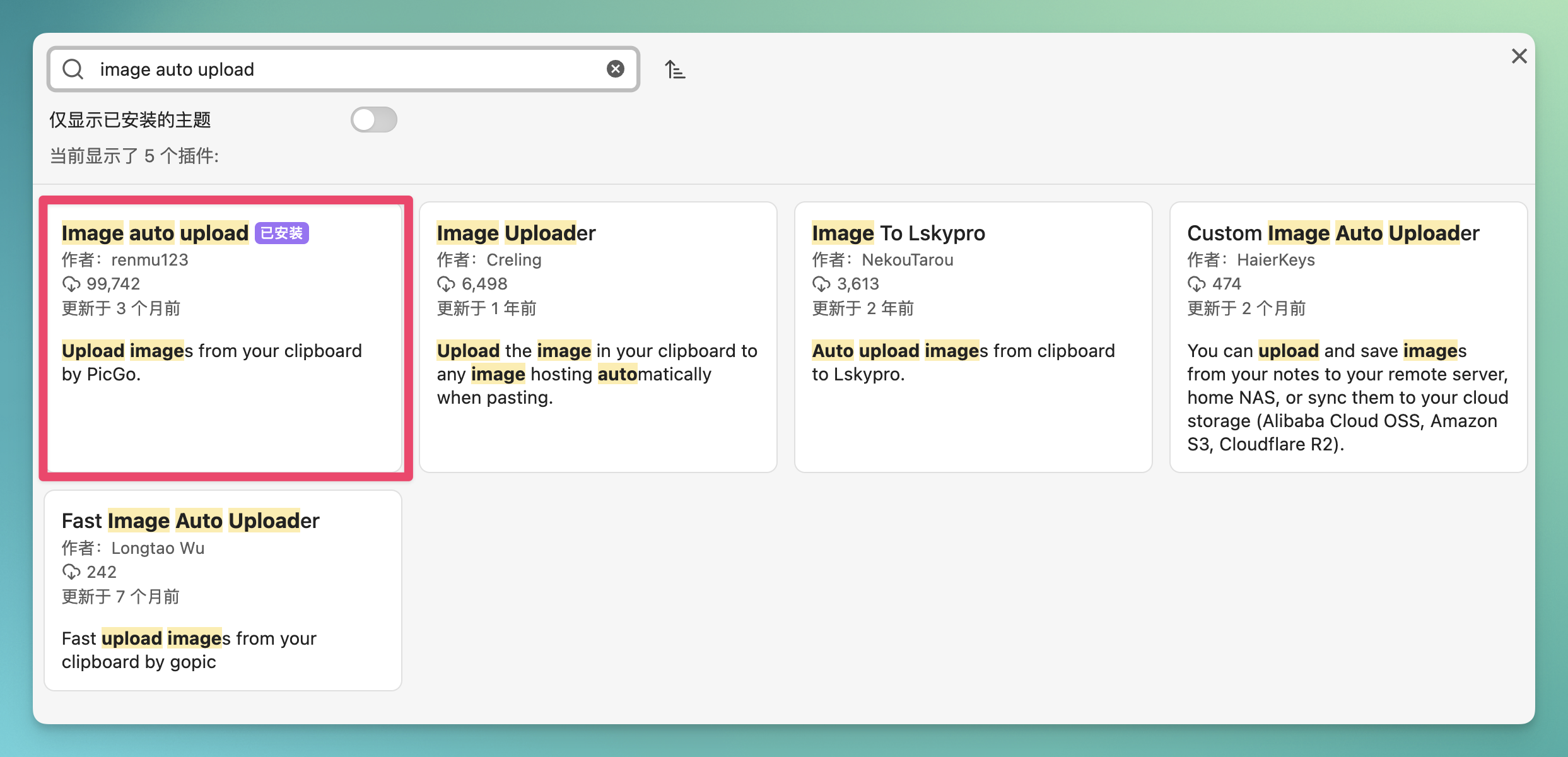The width and height of the screenshot is (1568, 757).
Task: Click '仅显示已安装的主题' label
Action: coord(131,120)
